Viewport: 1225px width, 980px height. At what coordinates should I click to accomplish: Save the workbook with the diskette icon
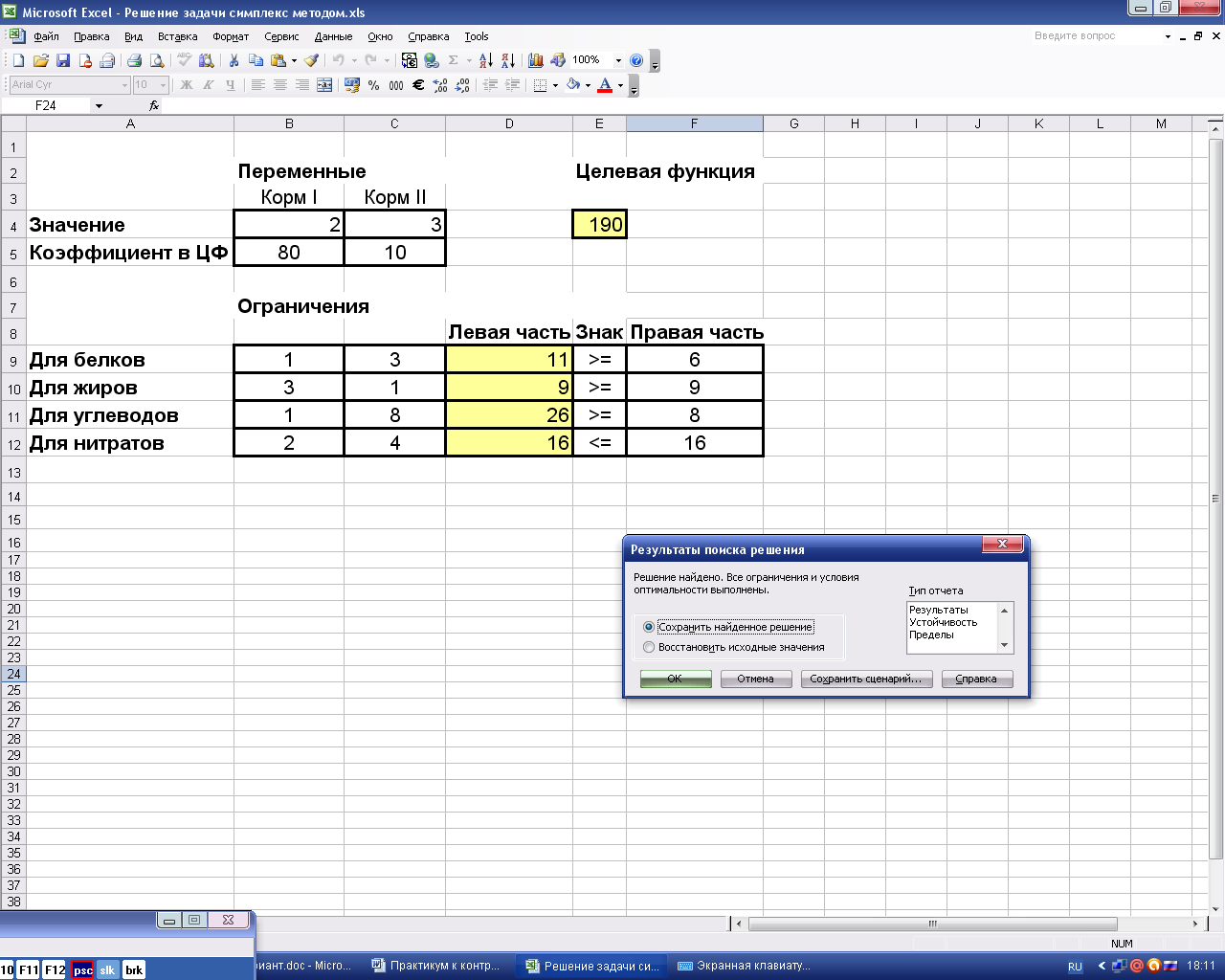point(63,60)
